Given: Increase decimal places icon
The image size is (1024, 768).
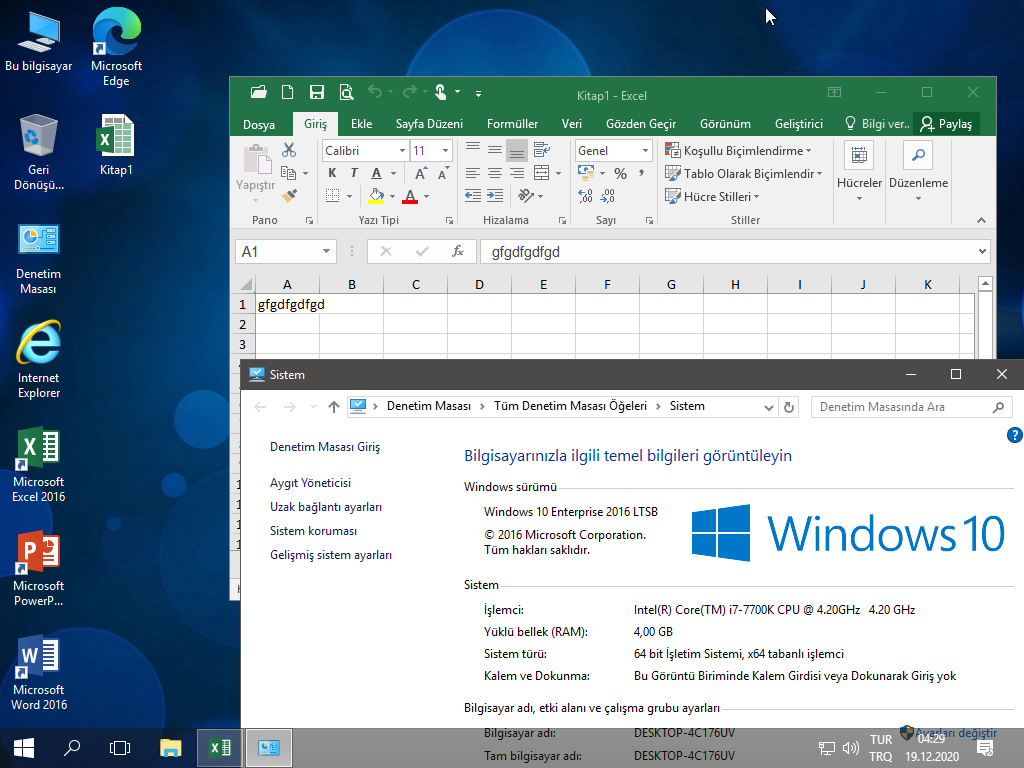Looking at the screenshot, I should [585, 195].
